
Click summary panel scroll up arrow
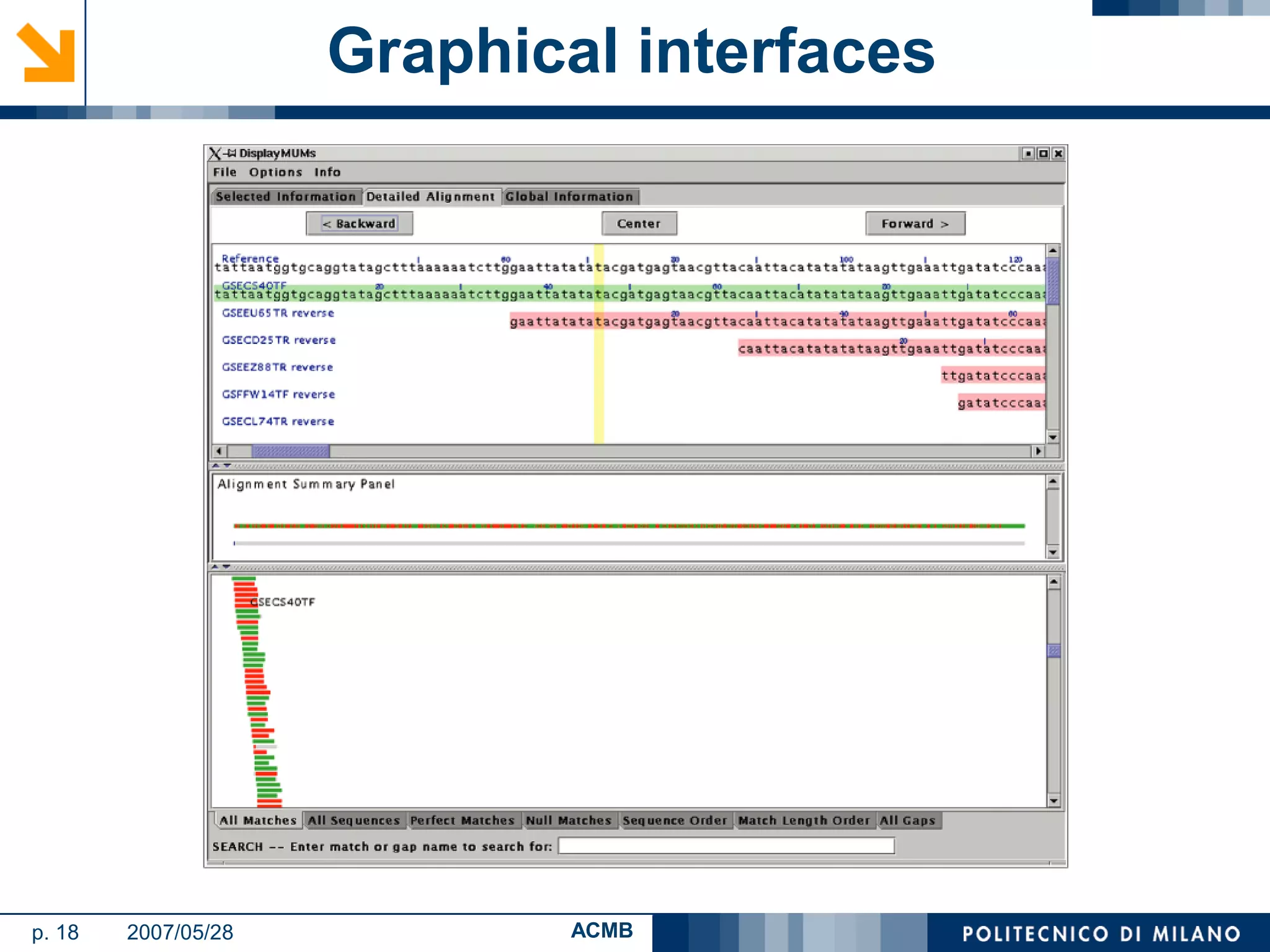click(x=1053, y=482)
